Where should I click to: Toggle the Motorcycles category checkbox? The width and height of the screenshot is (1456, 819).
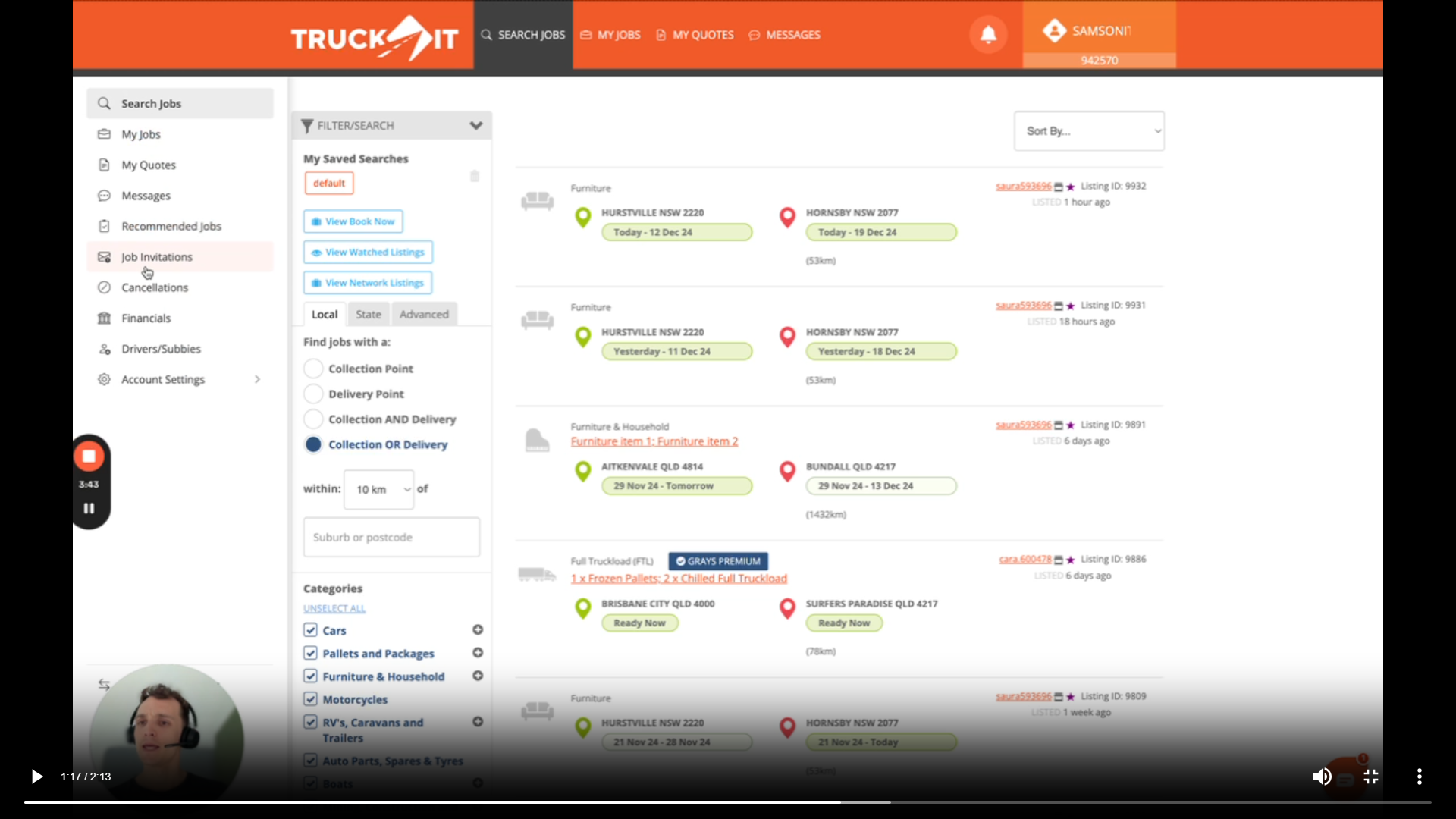coord(311,699)
